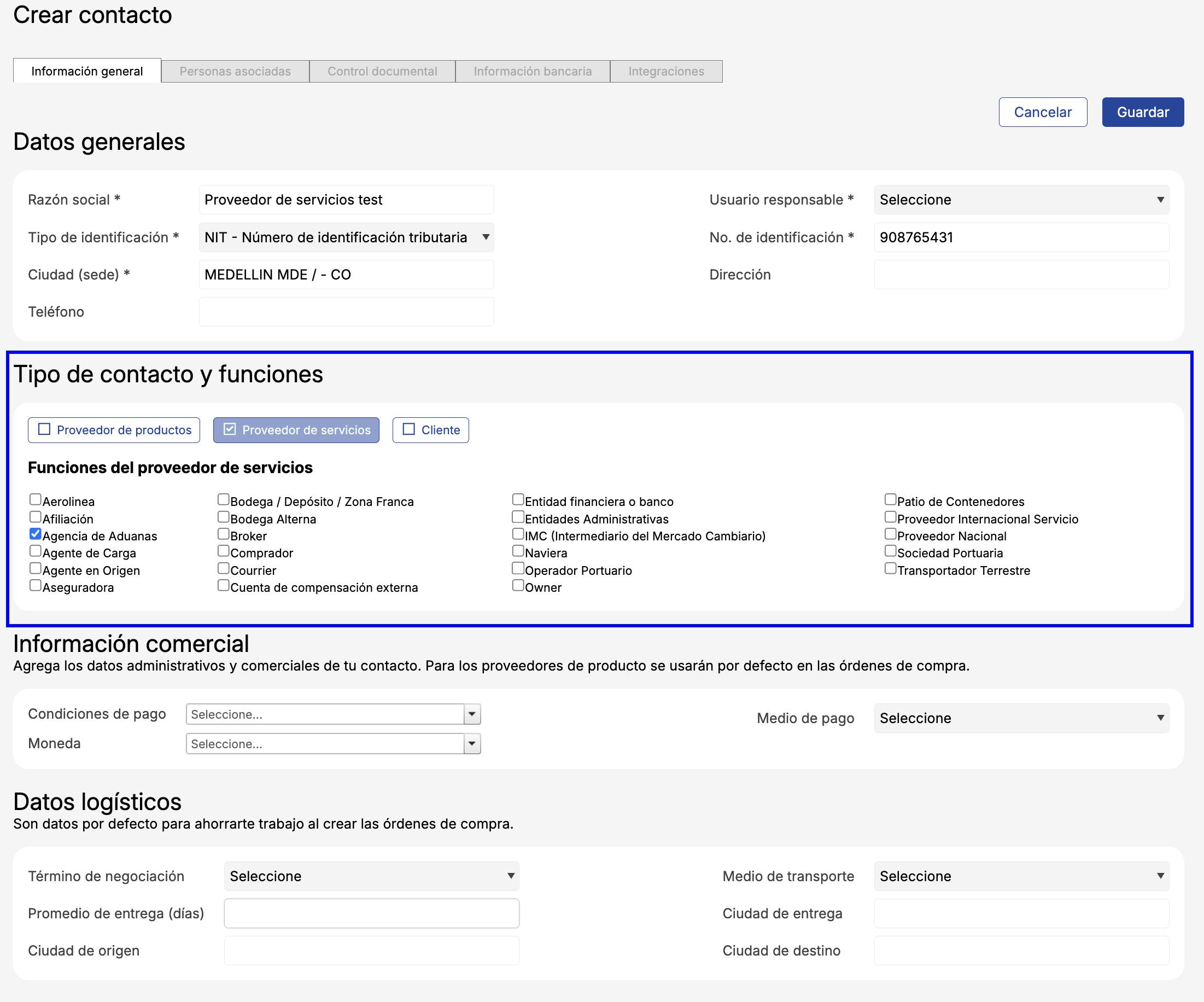Open the Información bancaria tab
This screenshot has width=1204, height=1002.
(x=532, y=71)
